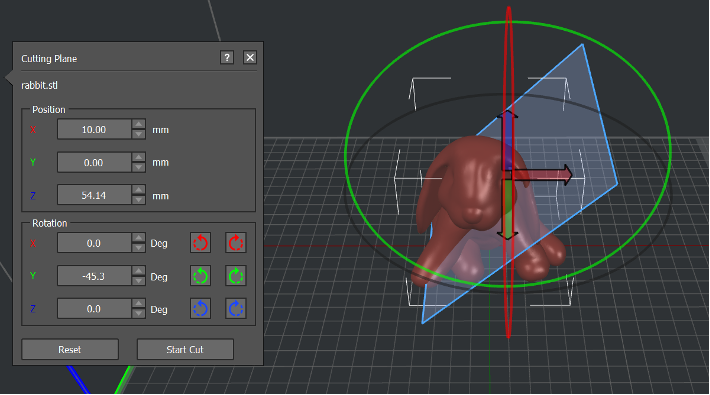Decrease Rotation Z with down stepper
The image size is (710, 395).
[x=139, y=314]
